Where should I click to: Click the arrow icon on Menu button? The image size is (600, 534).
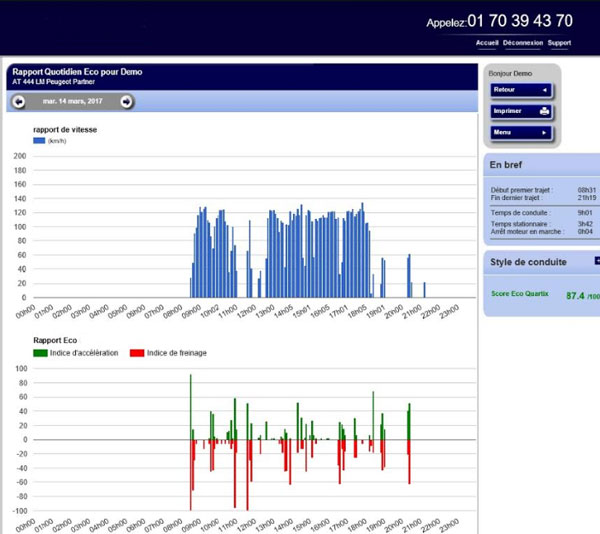point(544,132)
